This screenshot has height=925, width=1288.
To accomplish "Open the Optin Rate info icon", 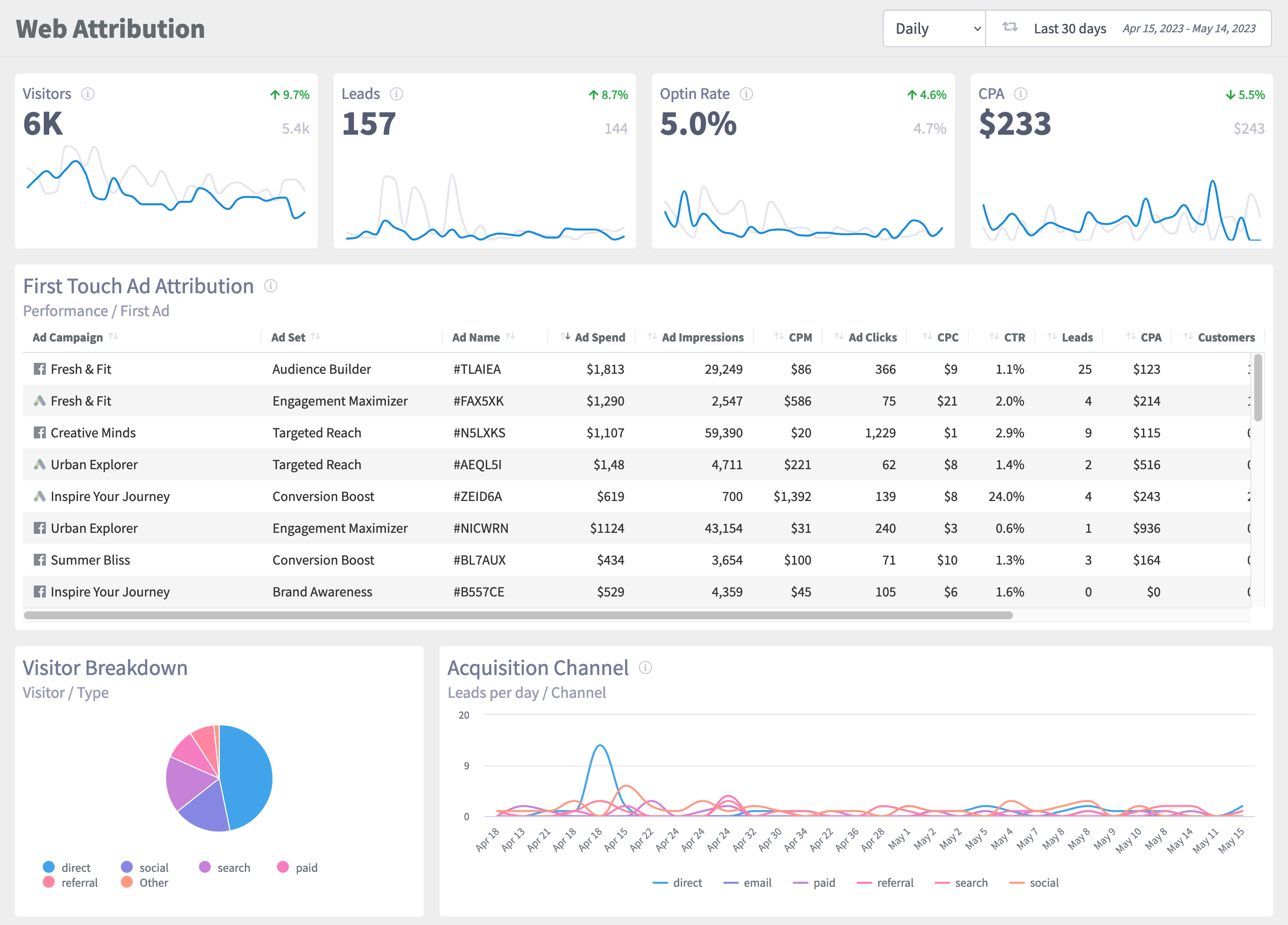I will pyautogui.click(x=746, y=93).
